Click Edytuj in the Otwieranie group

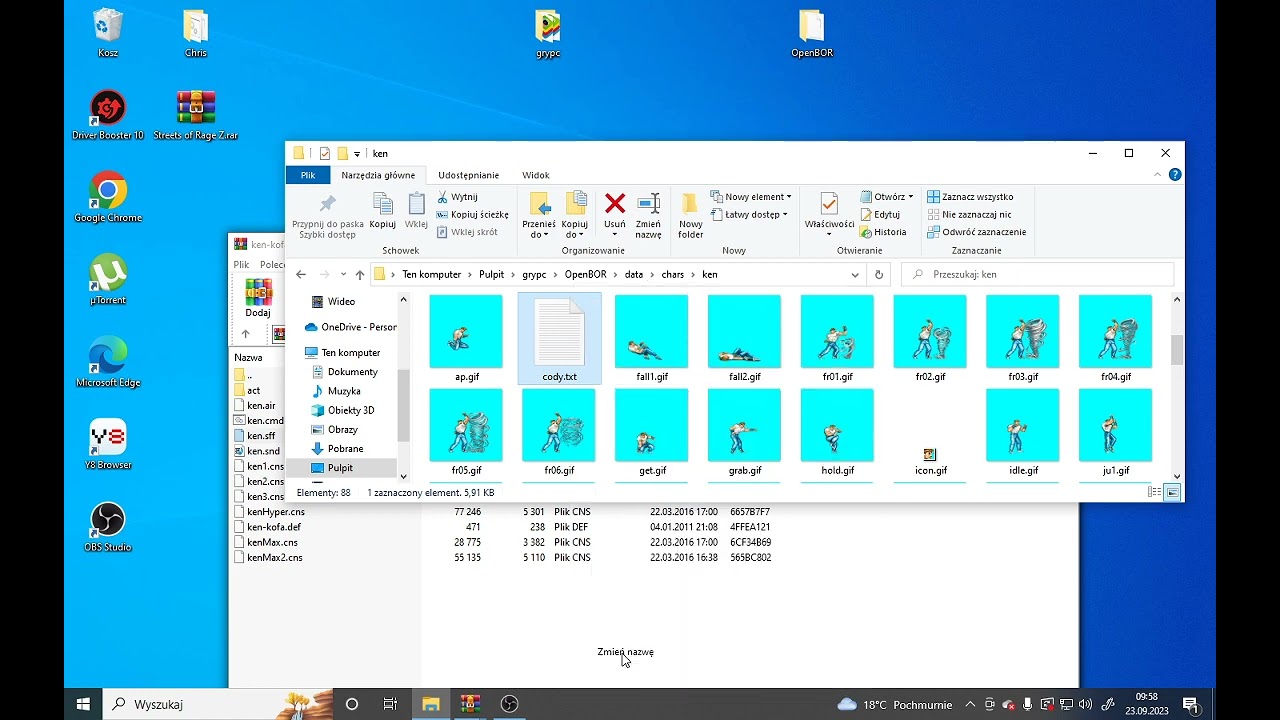pos(879,214)
